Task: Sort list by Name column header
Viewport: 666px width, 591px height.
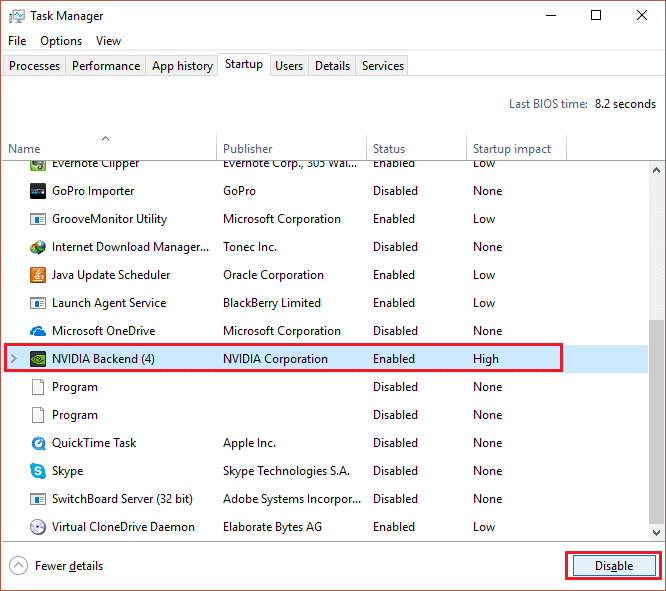Action: pos(24,149)
